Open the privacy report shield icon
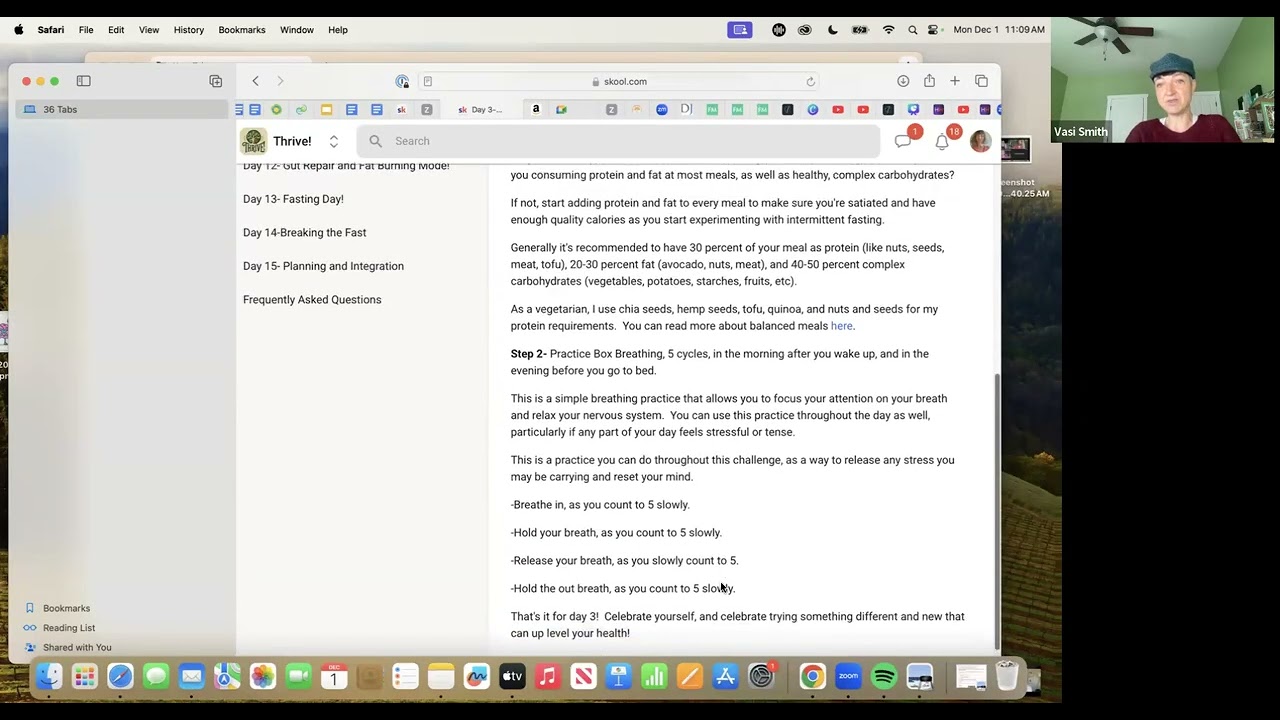1280x720 pixels. [x=402, y=81]
